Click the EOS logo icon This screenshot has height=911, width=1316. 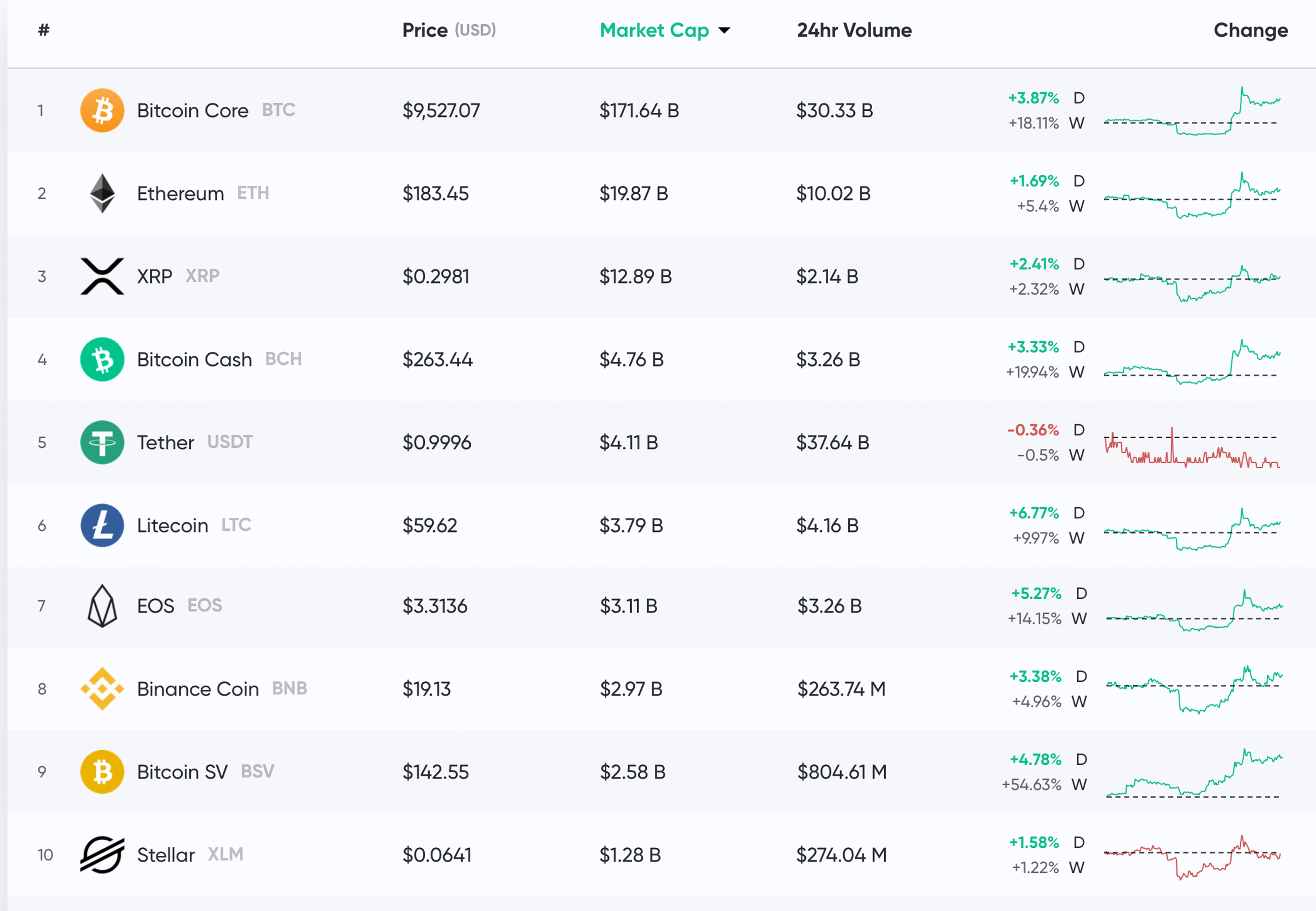102,606
